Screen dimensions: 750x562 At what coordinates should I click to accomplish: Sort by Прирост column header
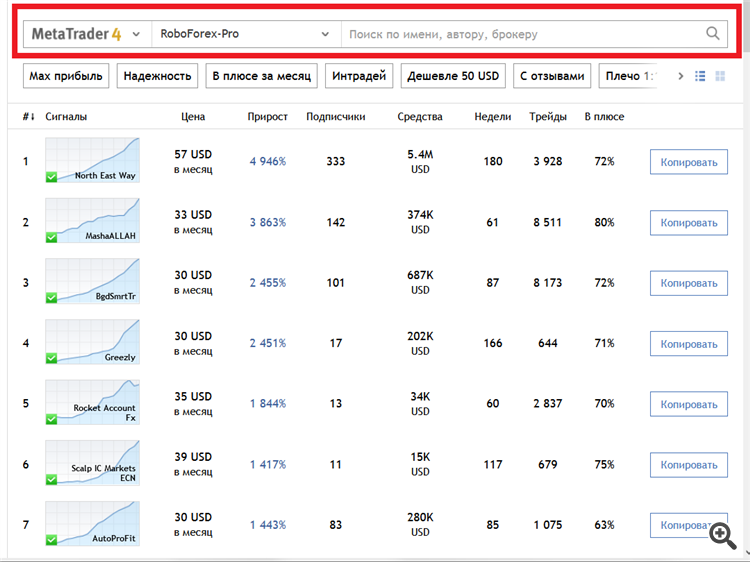pos(267,117)
